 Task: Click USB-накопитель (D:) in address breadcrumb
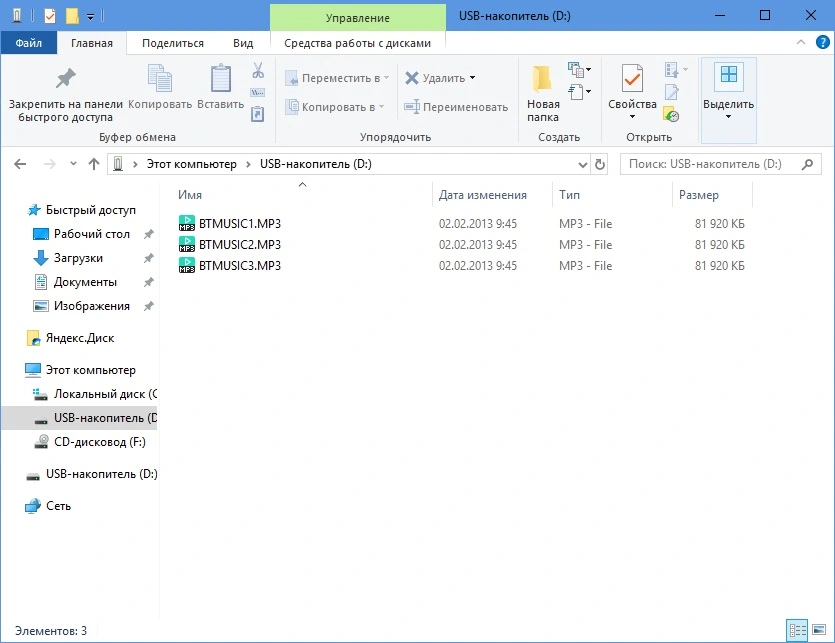[316, 164]
